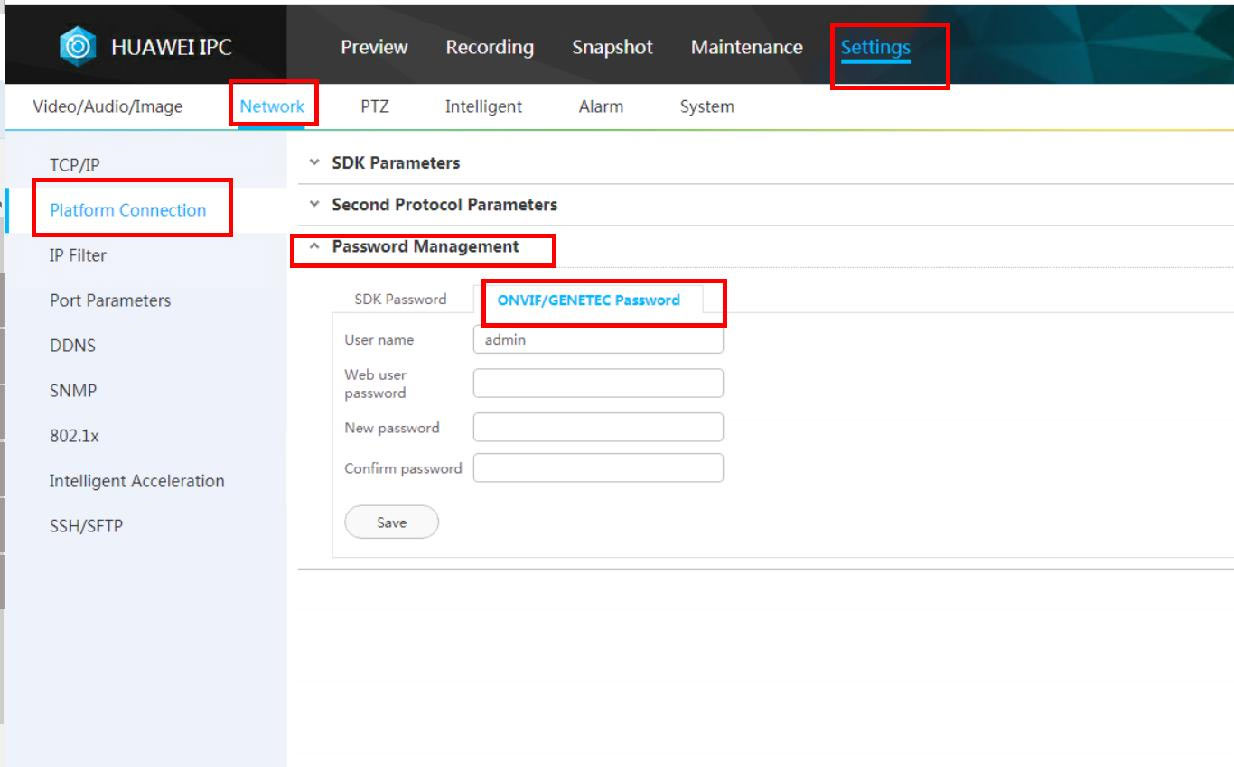Viewport: 1234px width, 767px height.
Task: Open Port Parameters page
Action: tap(110, 300)
